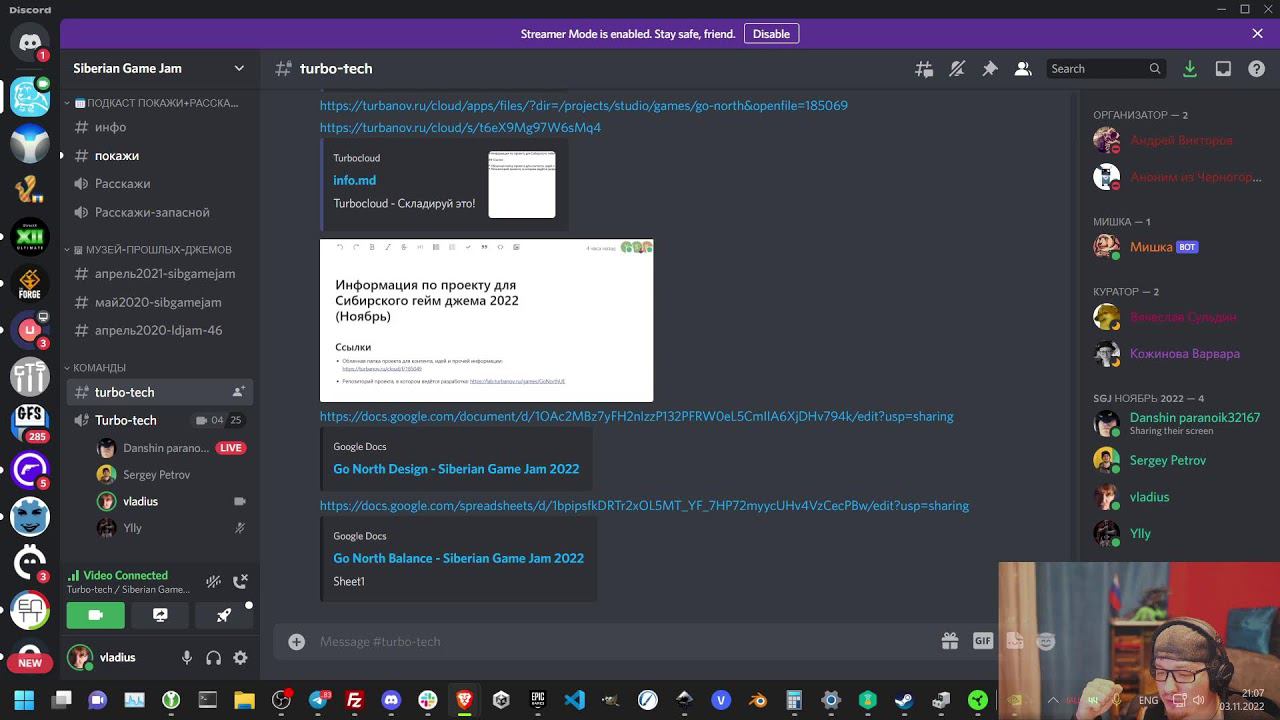This screenshot has width=1280, height=720.
Task: Toggle notification settings bell icon
Action: coord(957,69)
